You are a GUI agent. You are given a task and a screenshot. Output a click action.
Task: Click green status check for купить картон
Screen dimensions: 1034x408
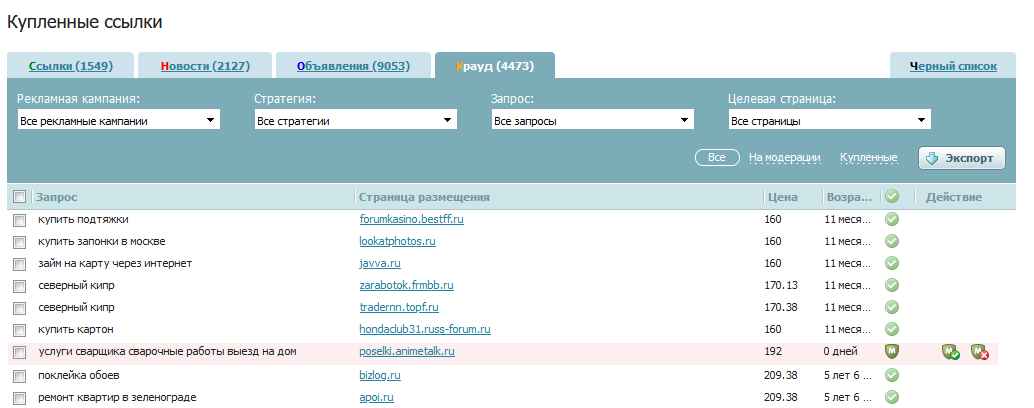click(x=892, y=329)
